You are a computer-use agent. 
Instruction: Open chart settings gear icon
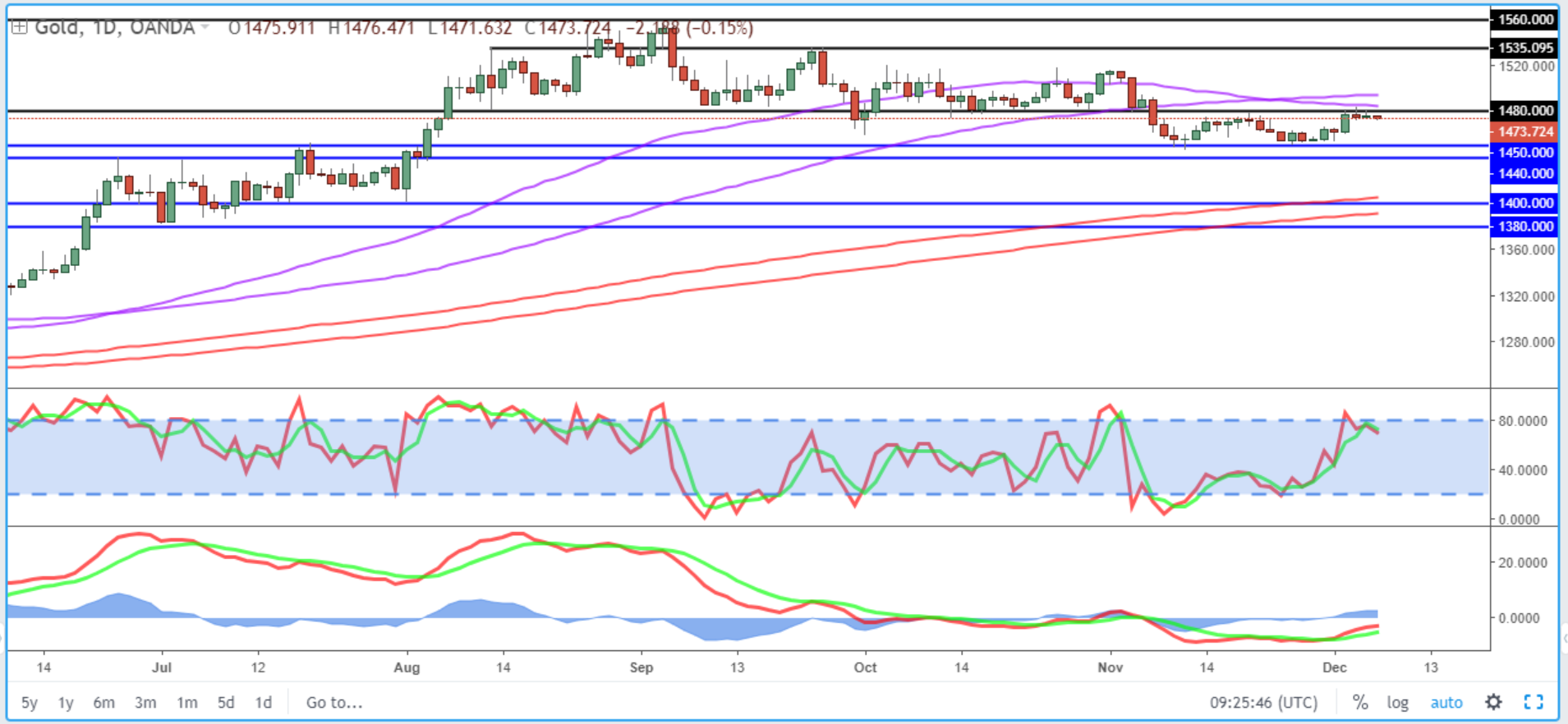click(x=1493, y=702)
